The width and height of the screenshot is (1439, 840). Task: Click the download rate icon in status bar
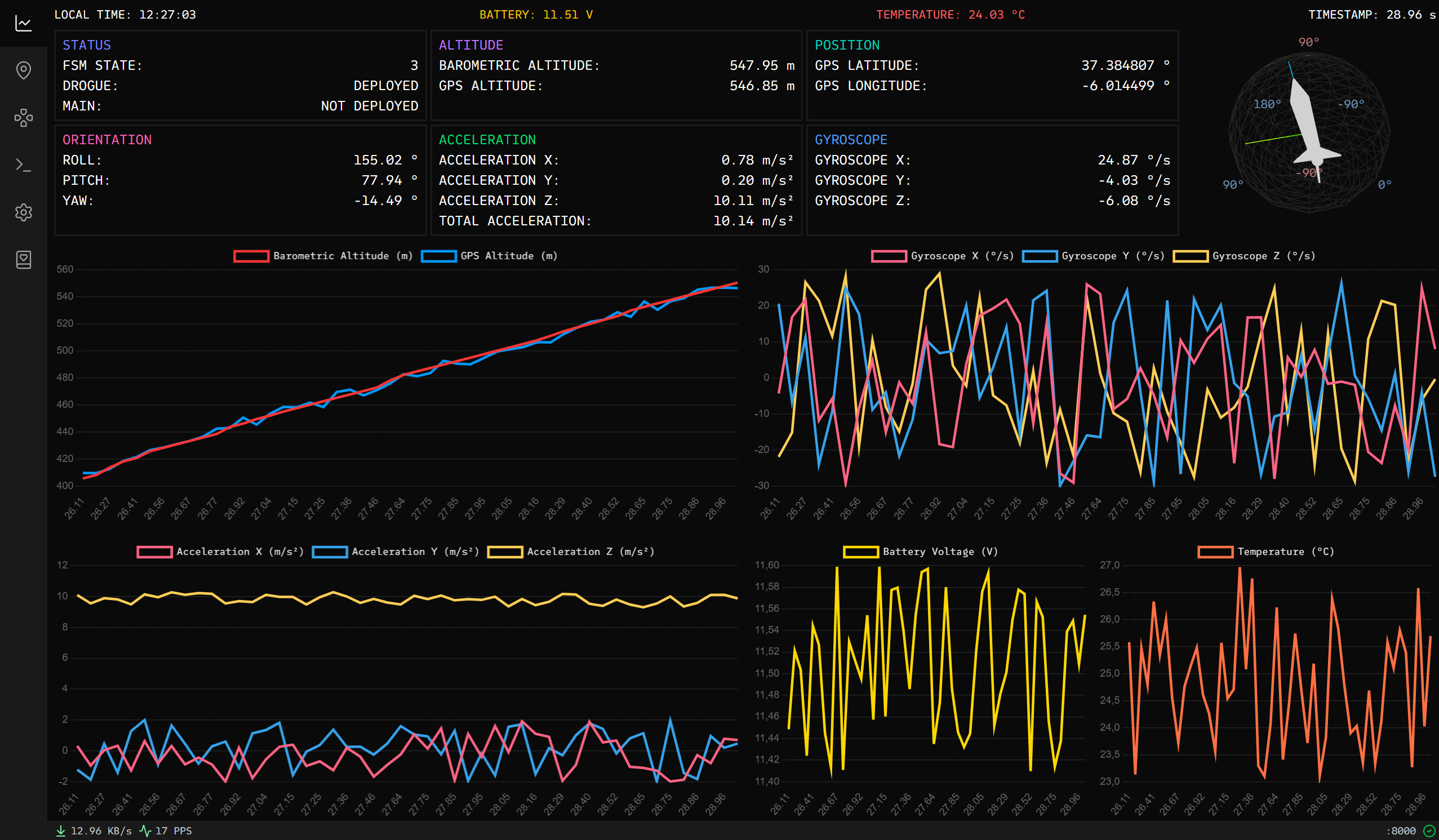(60, 831)
